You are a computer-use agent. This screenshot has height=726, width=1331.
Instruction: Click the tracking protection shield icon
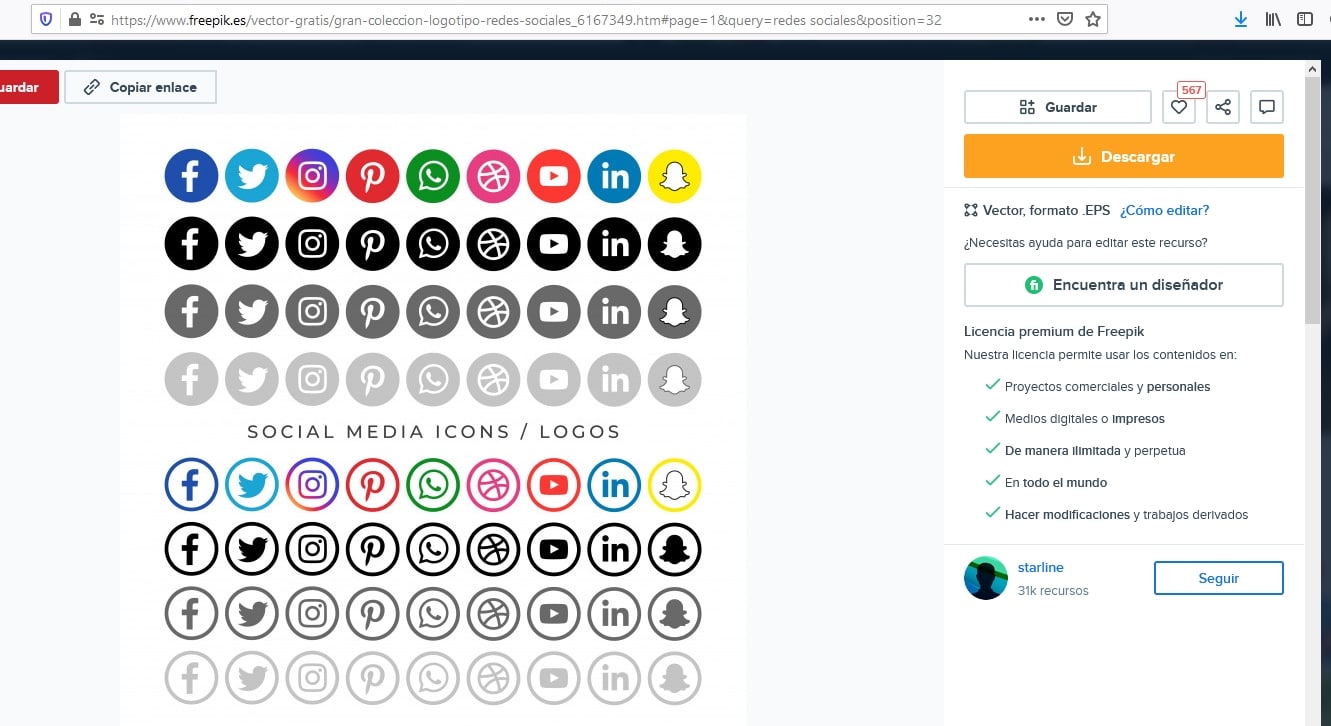47,19
